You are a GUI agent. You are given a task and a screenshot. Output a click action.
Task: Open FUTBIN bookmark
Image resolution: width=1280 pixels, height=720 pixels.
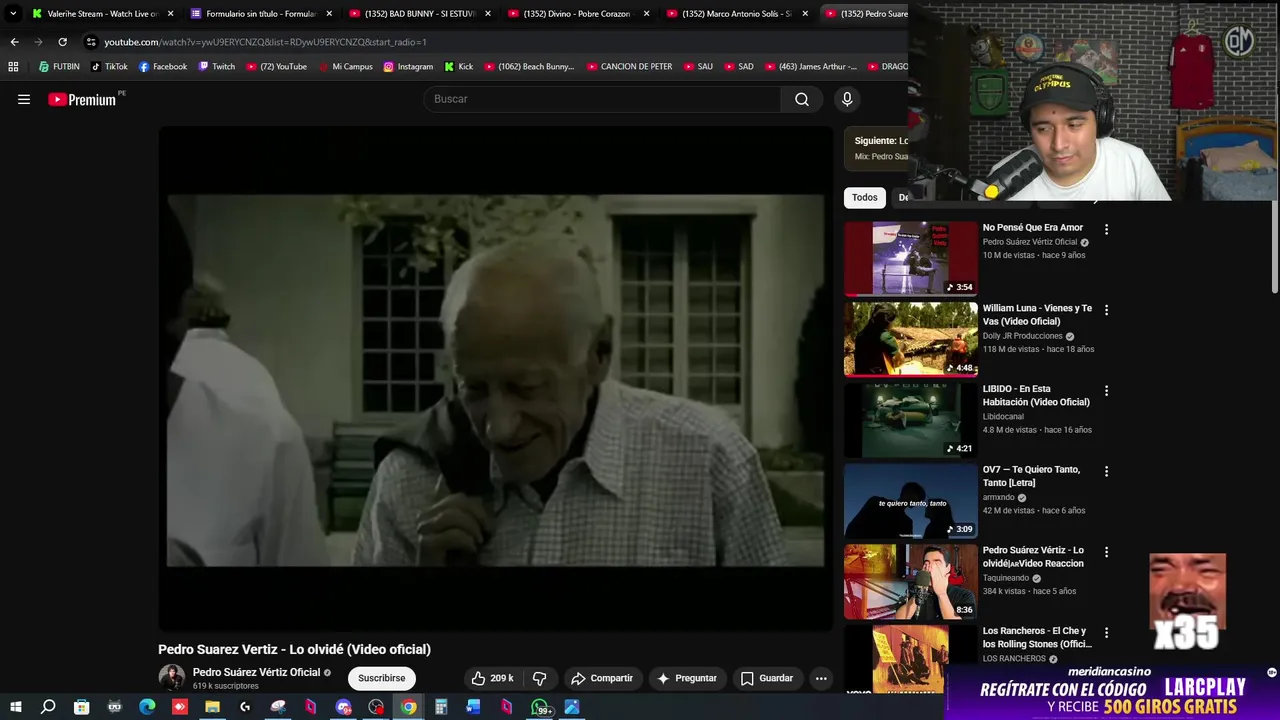click(x=58, y=67)
